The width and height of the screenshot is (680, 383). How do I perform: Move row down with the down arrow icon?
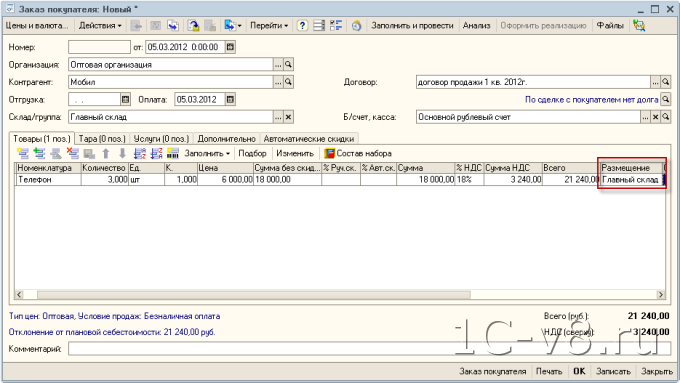122,153
